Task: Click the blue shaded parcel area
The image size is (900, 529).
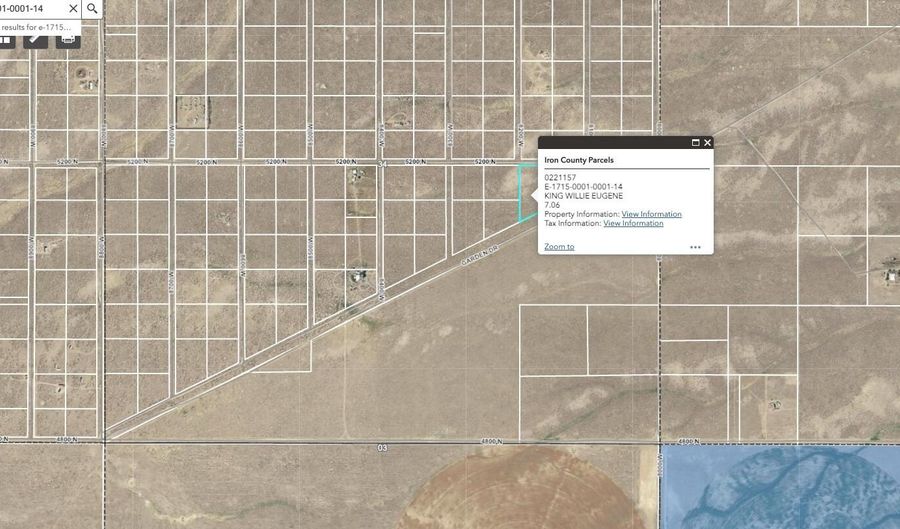Action: 781,487
